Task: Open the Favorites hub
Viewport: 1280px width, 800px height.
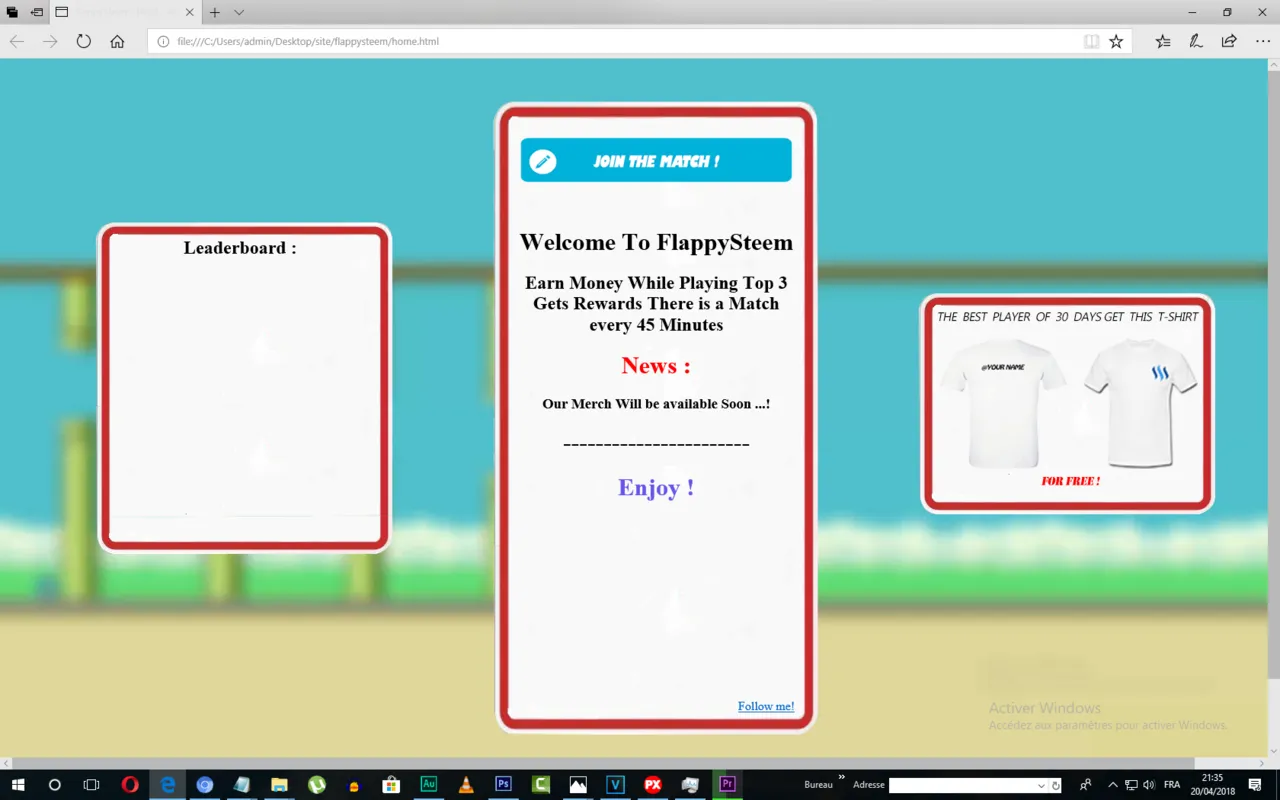Action: click(x=1162, y=42)
